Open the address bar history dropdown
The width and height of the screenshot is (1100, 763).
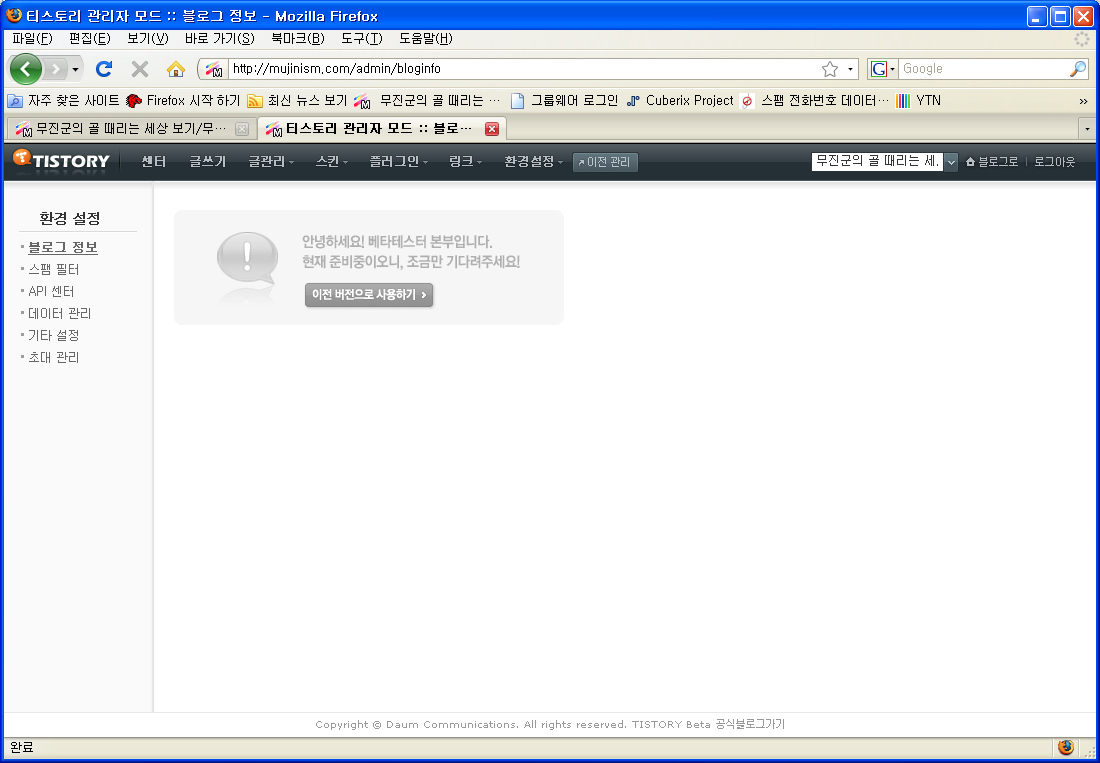[850, 69]
